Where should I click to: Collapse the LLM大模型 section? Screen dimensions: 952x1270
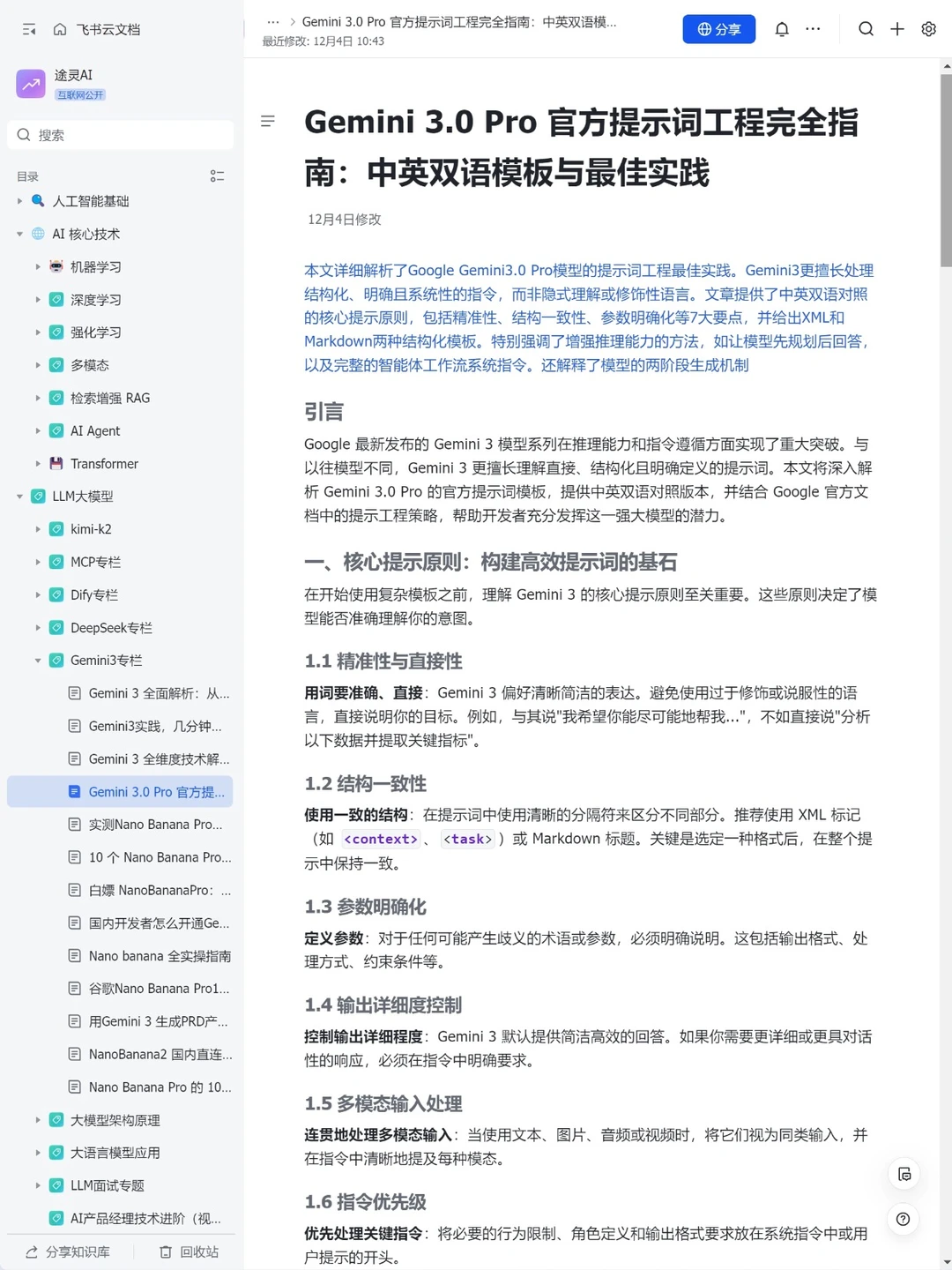tap(19, 496)
